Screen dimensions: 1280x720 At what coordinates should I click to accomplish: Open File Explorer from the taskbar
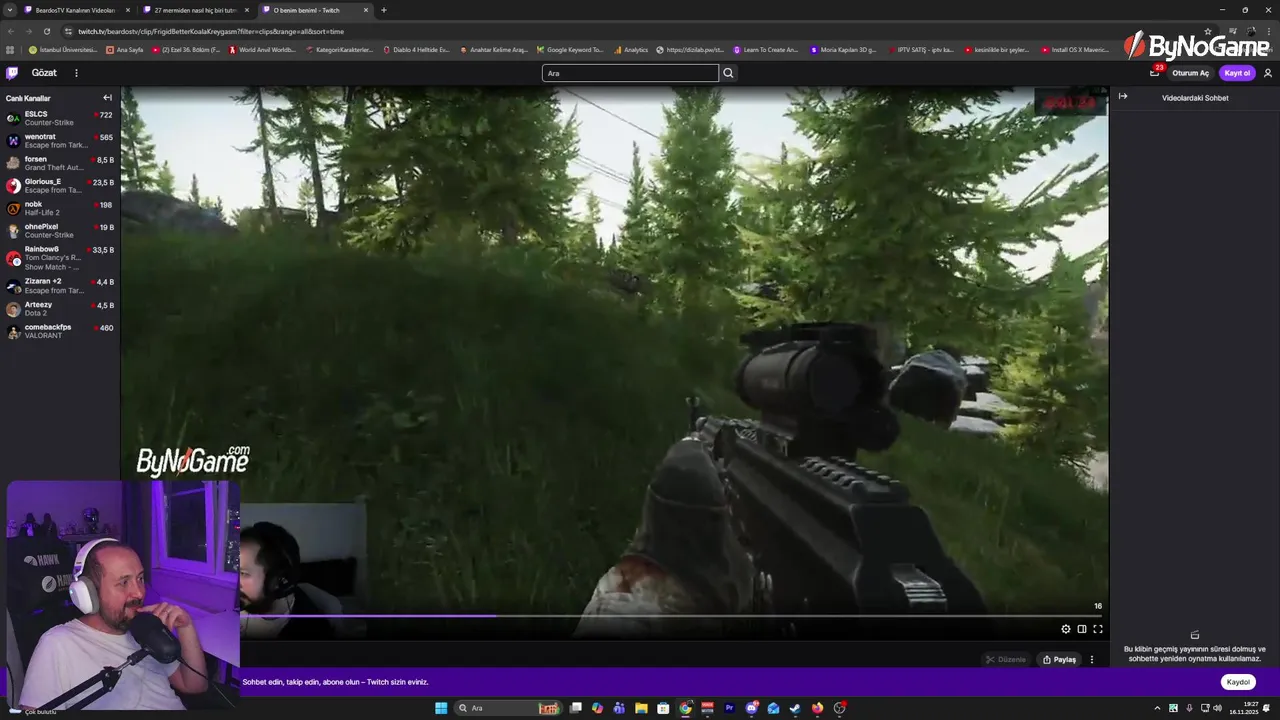pos(641,708)
